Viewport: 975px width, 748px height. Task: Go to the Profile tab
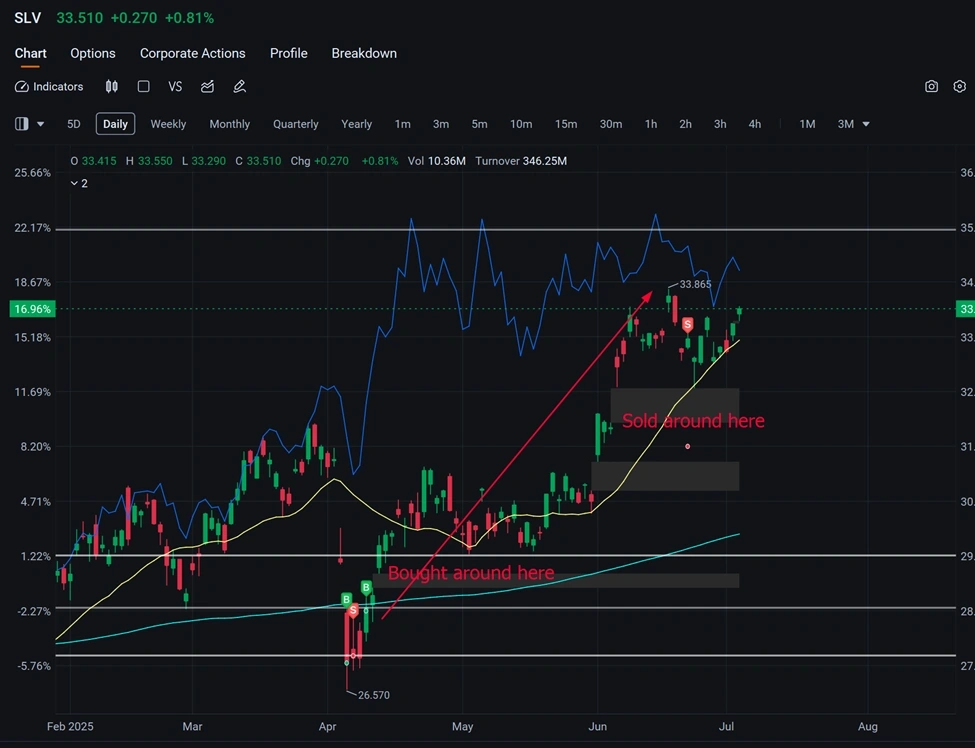pos(289,53)
